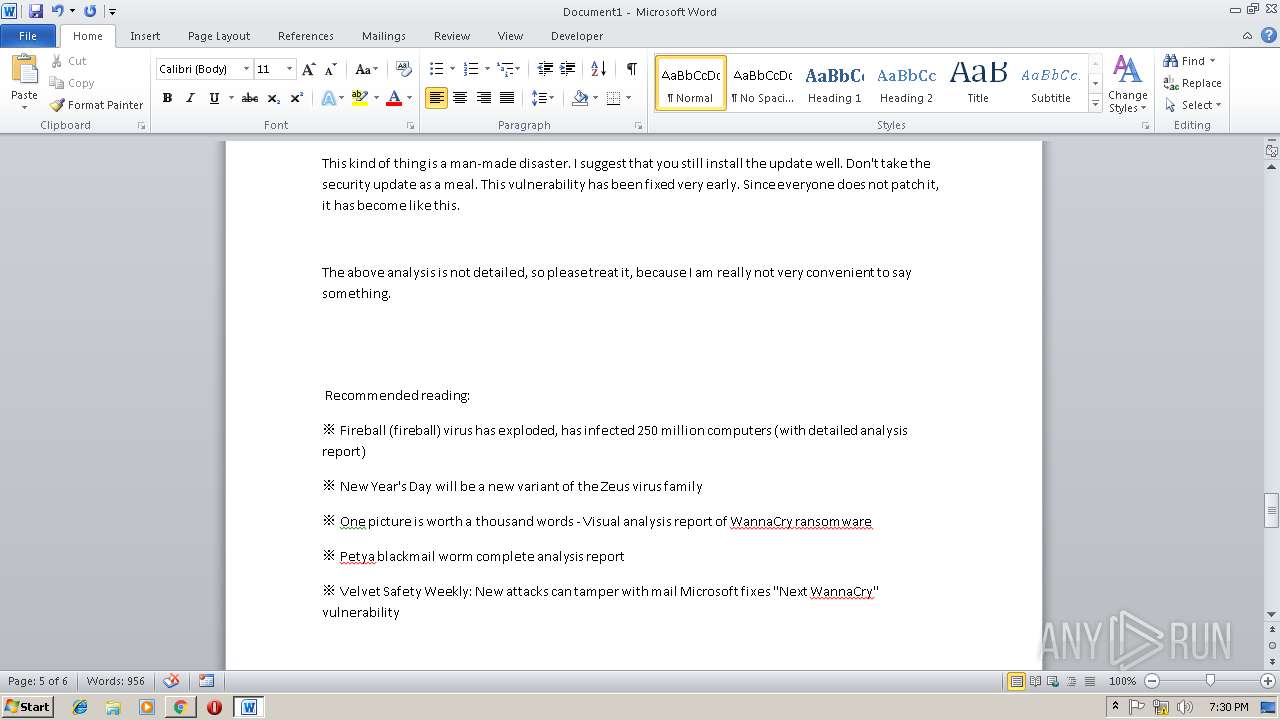1280x720 pixels.
Task: Click the Undo arrow in Quick Access Toolbar
Action: 58,11
